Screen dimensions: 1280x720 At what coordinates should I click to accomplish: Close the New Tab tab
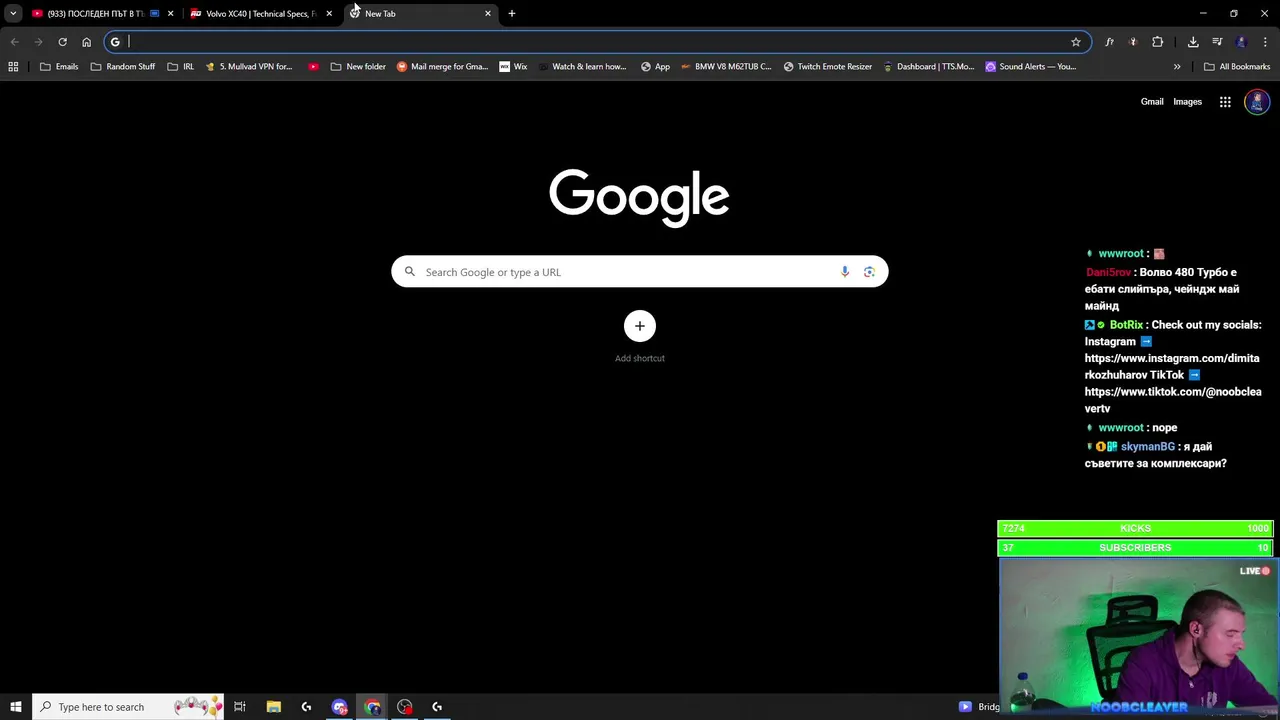pos(488,14)
